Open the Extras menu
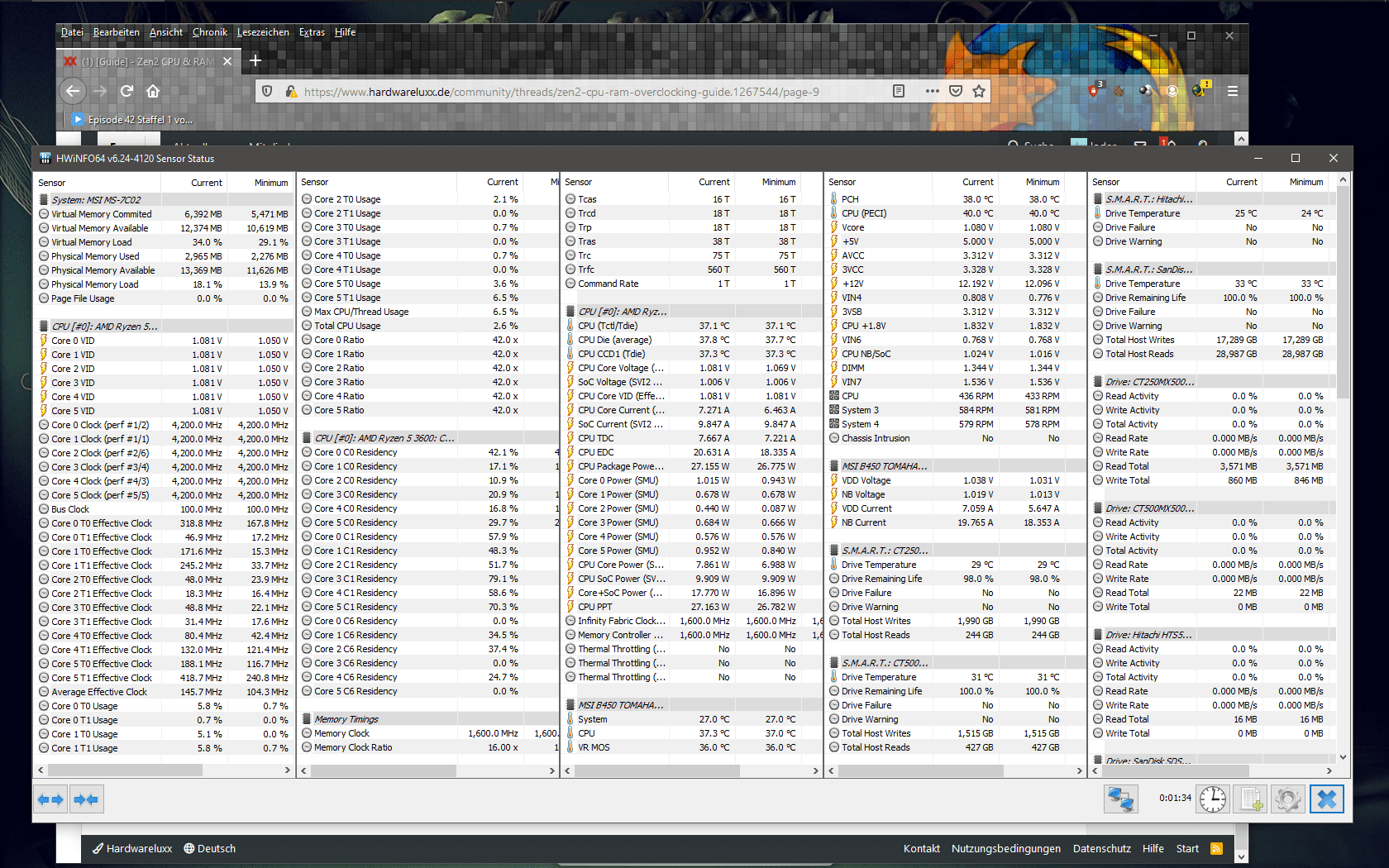Viewport: 1389px width, 868px height. click(x=312, y=32)
